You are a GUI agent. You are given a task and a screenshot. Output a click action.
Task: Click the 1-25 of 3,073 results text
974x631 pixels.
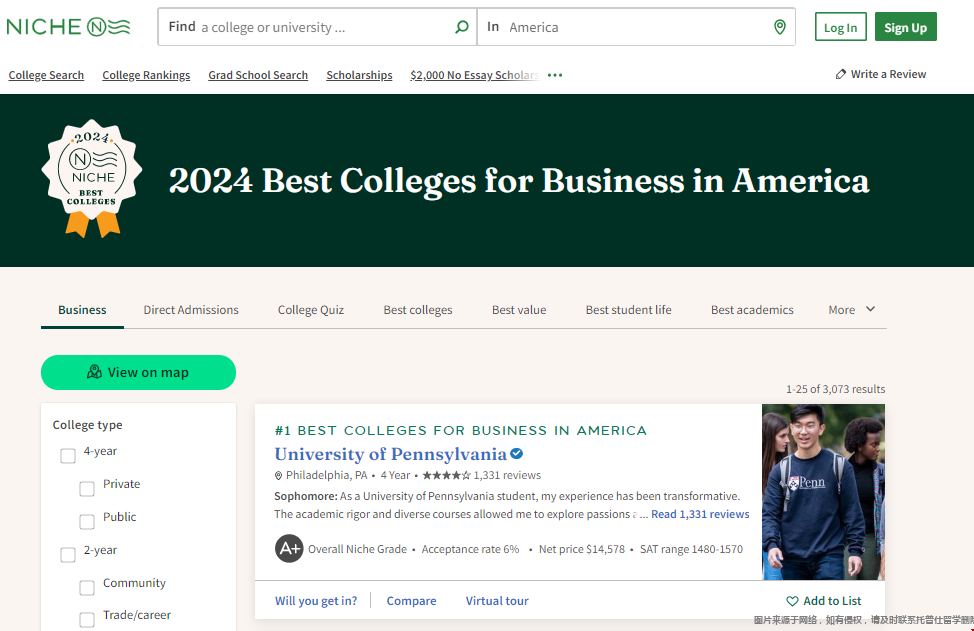(x=835, y=389)
